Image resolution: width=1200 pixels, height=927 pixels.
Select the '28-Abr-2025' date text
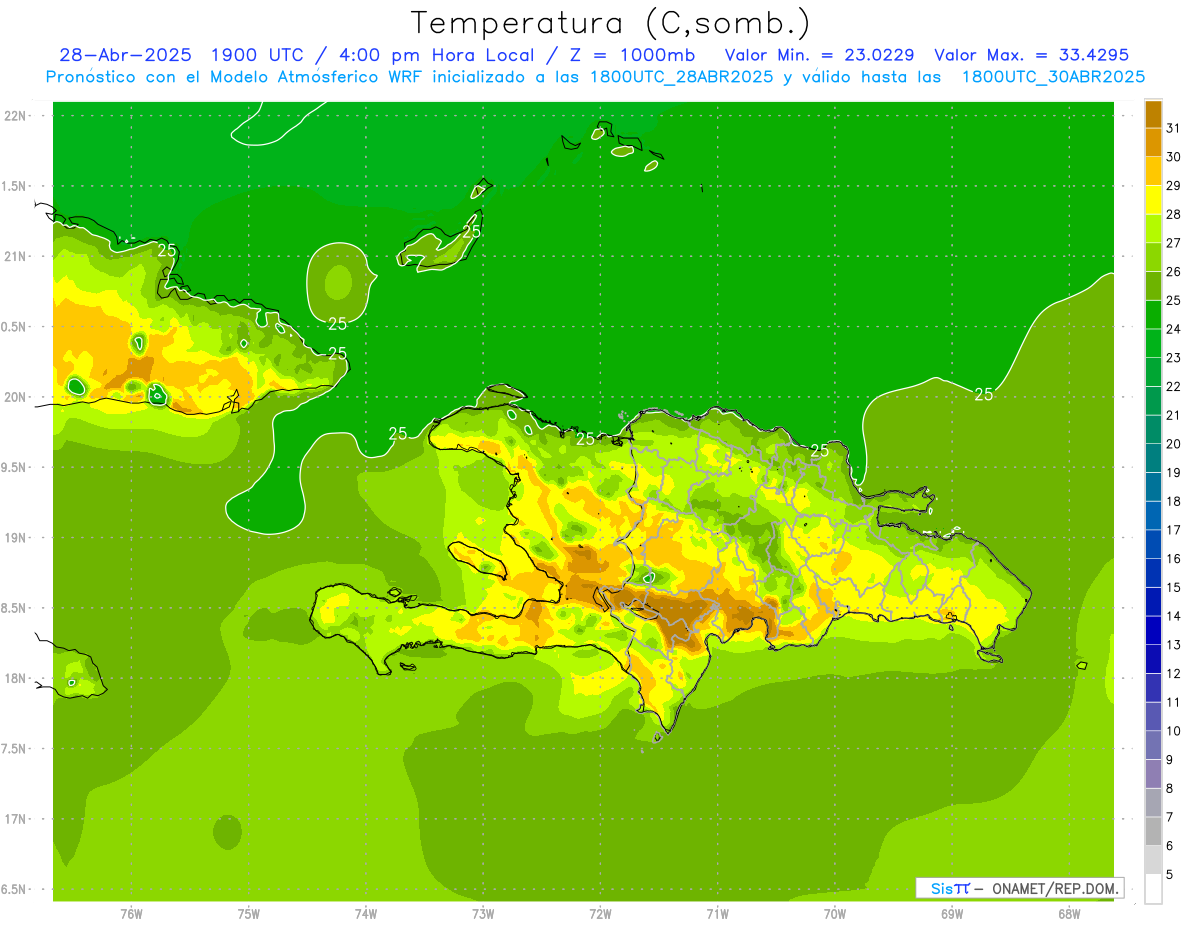click(126, 55)
